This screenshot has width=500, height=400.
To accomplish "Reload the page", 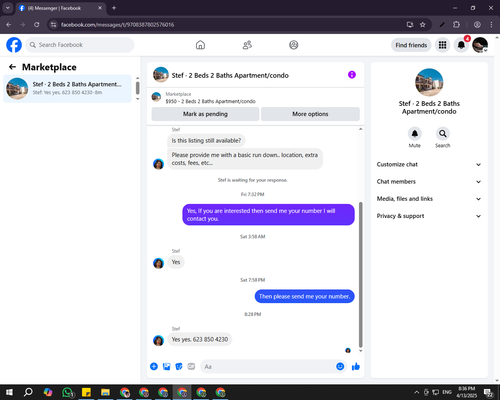I will (x=37, y=25).
